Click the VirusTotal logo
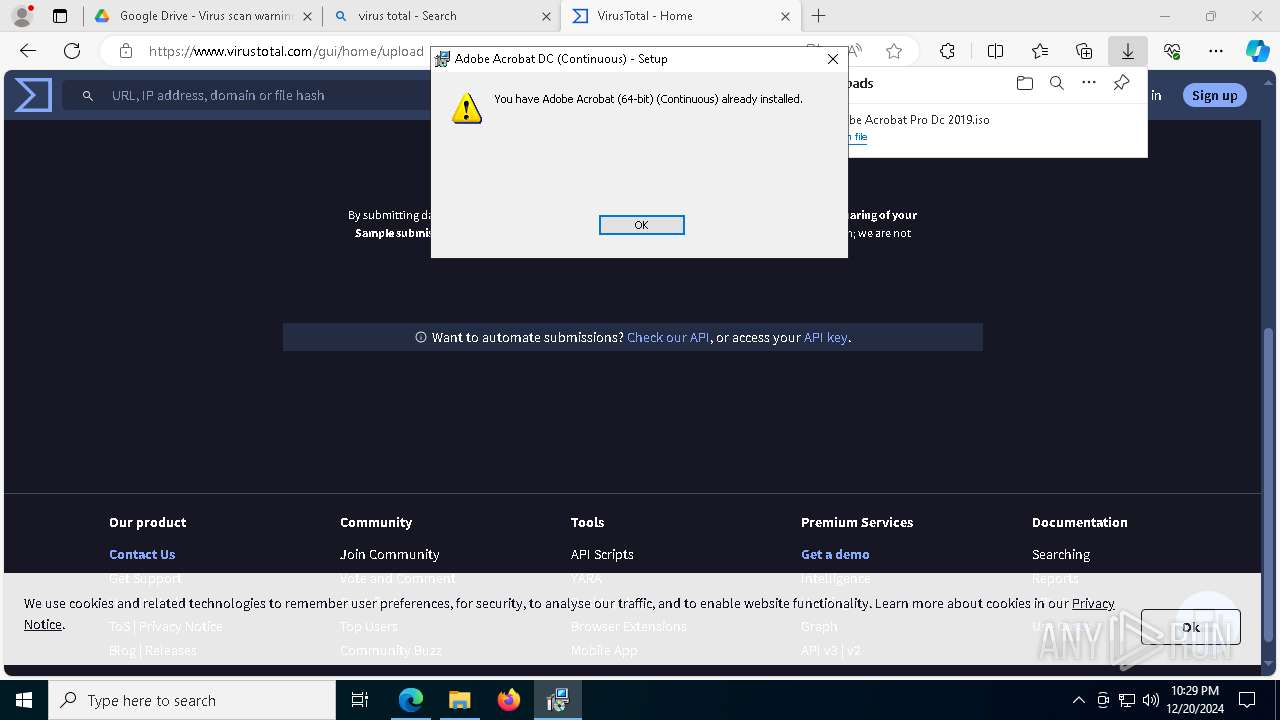 click(x=33, y=95)
